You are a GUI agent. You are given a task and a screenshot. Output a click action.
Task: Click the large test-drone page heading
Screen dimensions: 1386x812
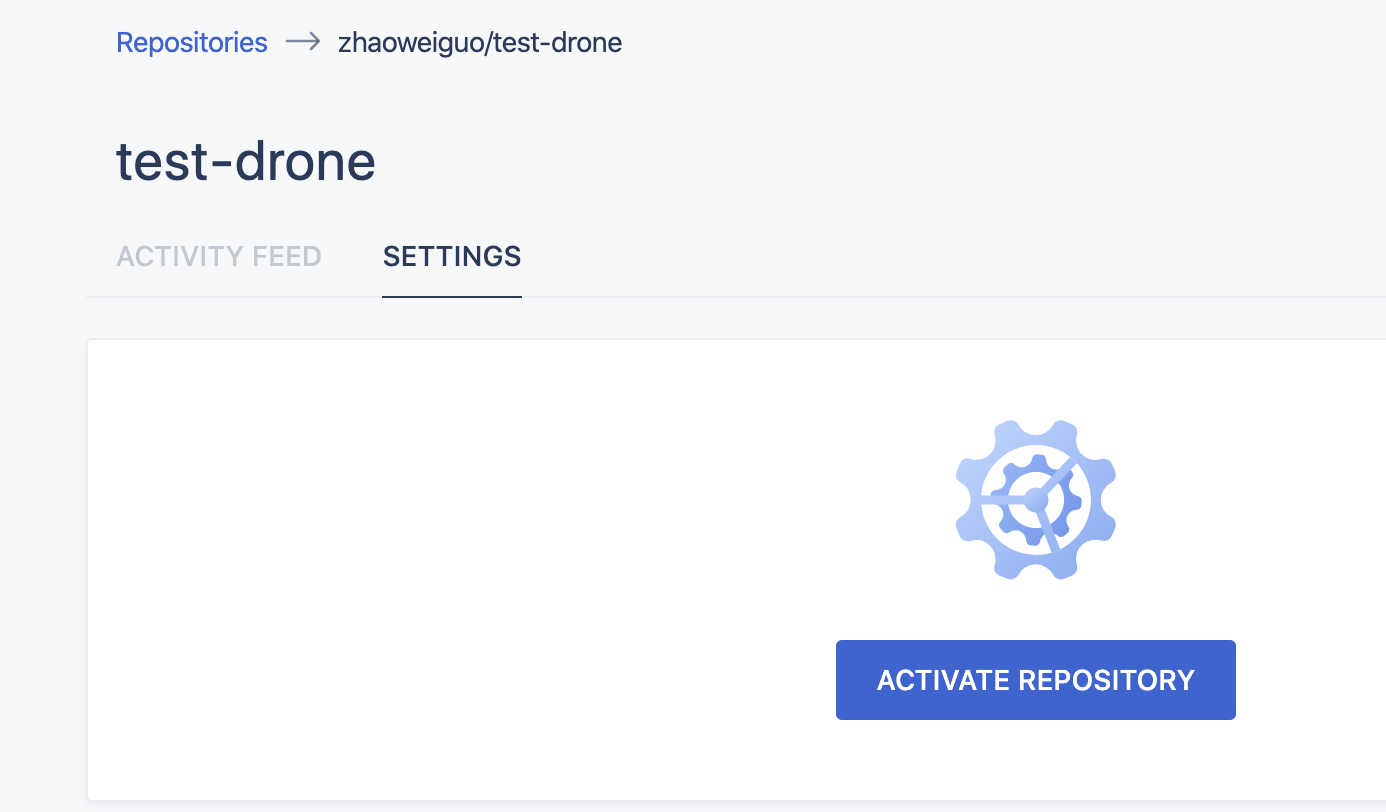click(246, 161)
